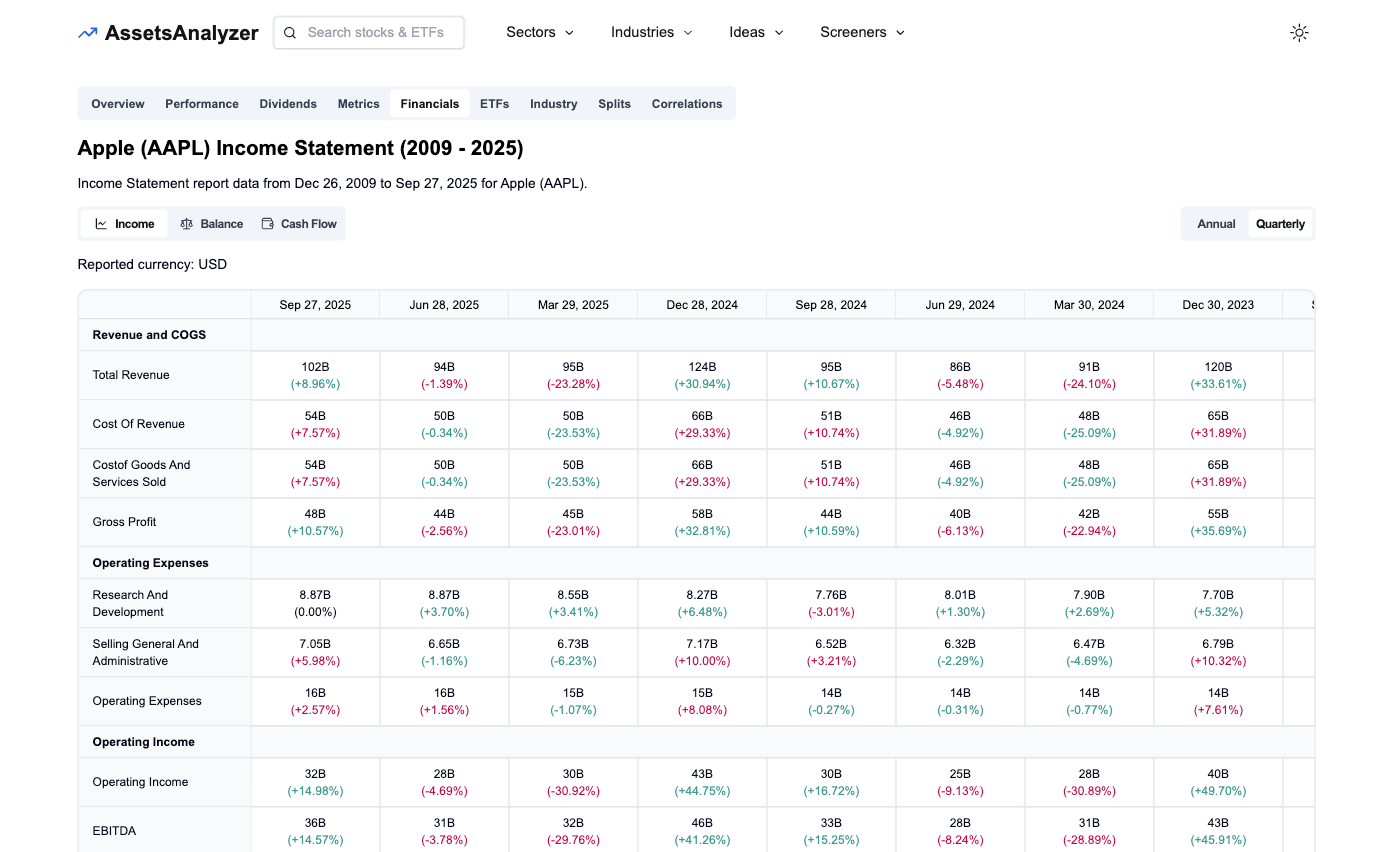Image resolution: width=1393 pixels, height=852 pixels.
Task: Click the AssetsAnalyzer trend logo icon
Action: coord(88,33)
